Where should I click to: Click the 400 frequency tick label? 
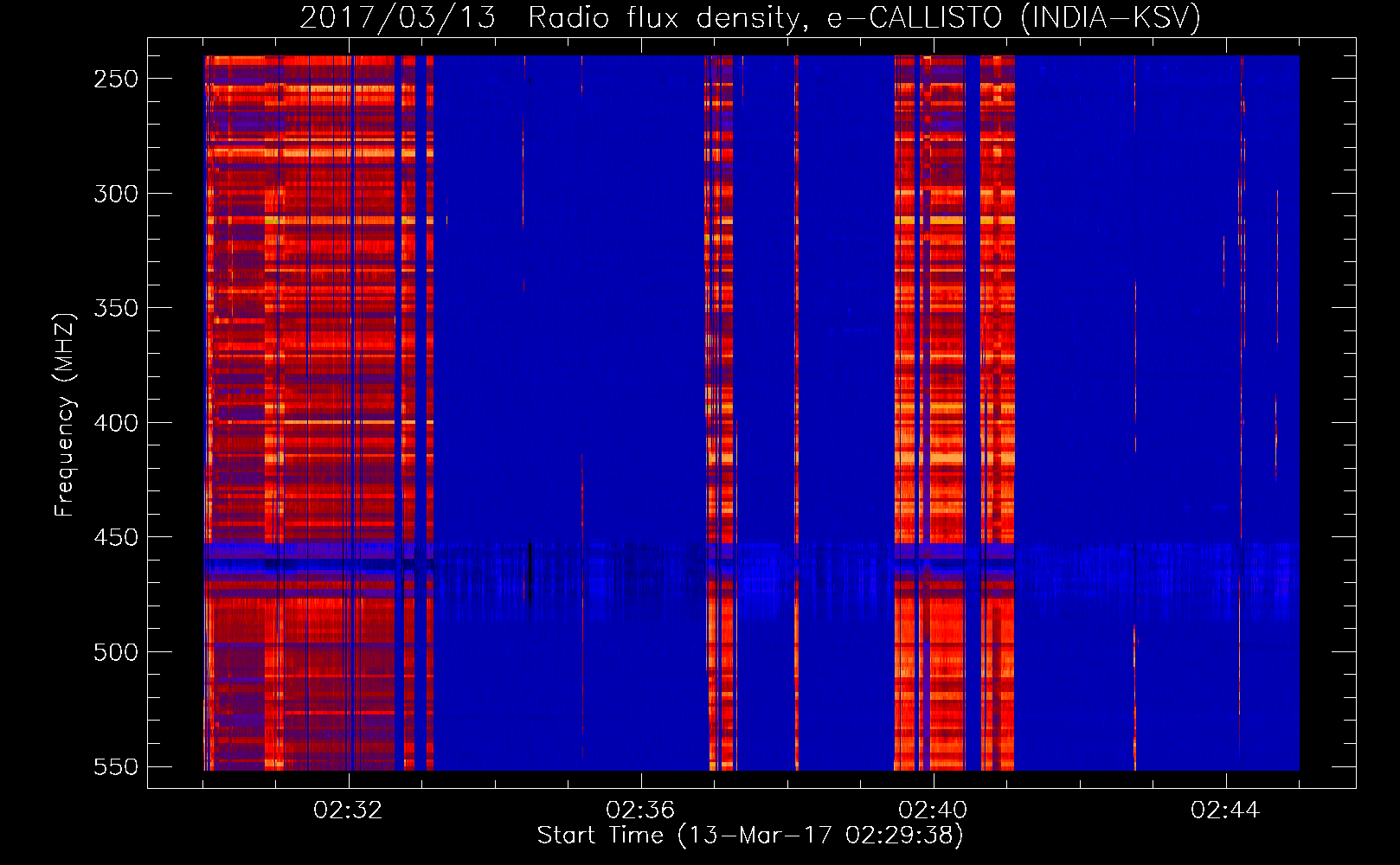click(x=116, y=423)
